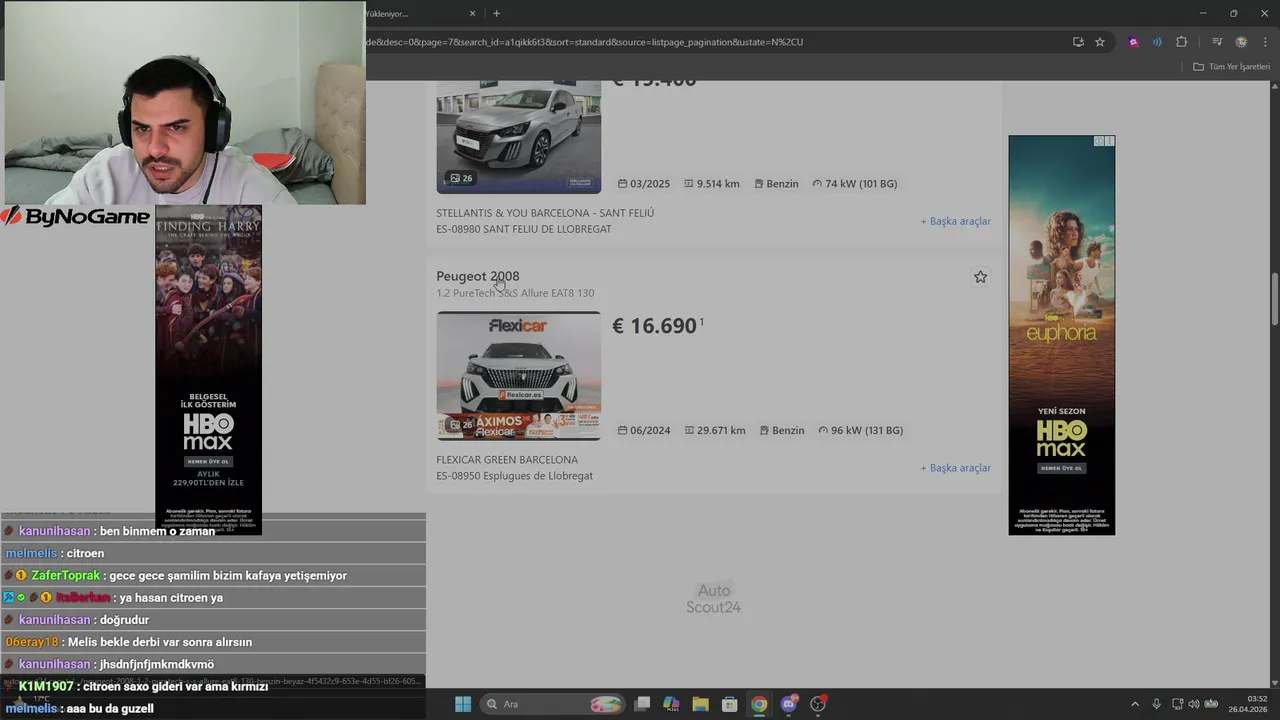Open the grey Peugeot 208 car photo
Image resolution: width=1280 pixels, height=720 pixels.
[x=519, y=137]
